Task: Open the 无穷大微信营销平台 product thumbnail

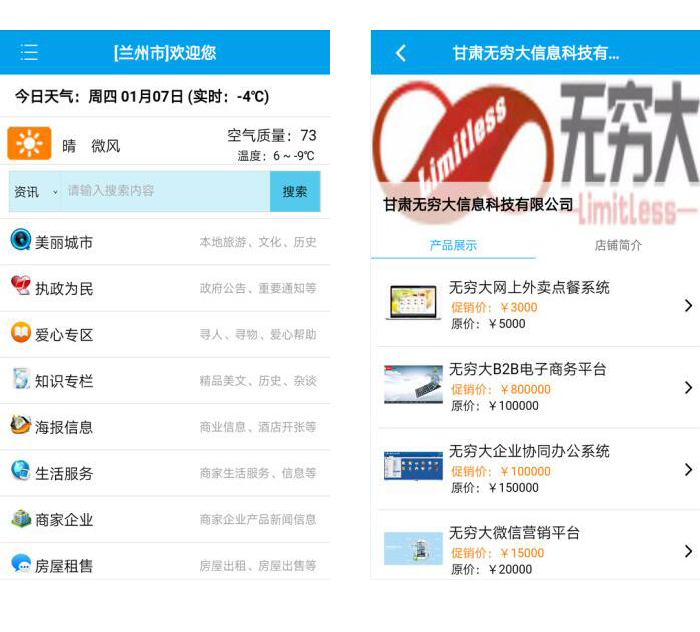Action: (413, 549)
